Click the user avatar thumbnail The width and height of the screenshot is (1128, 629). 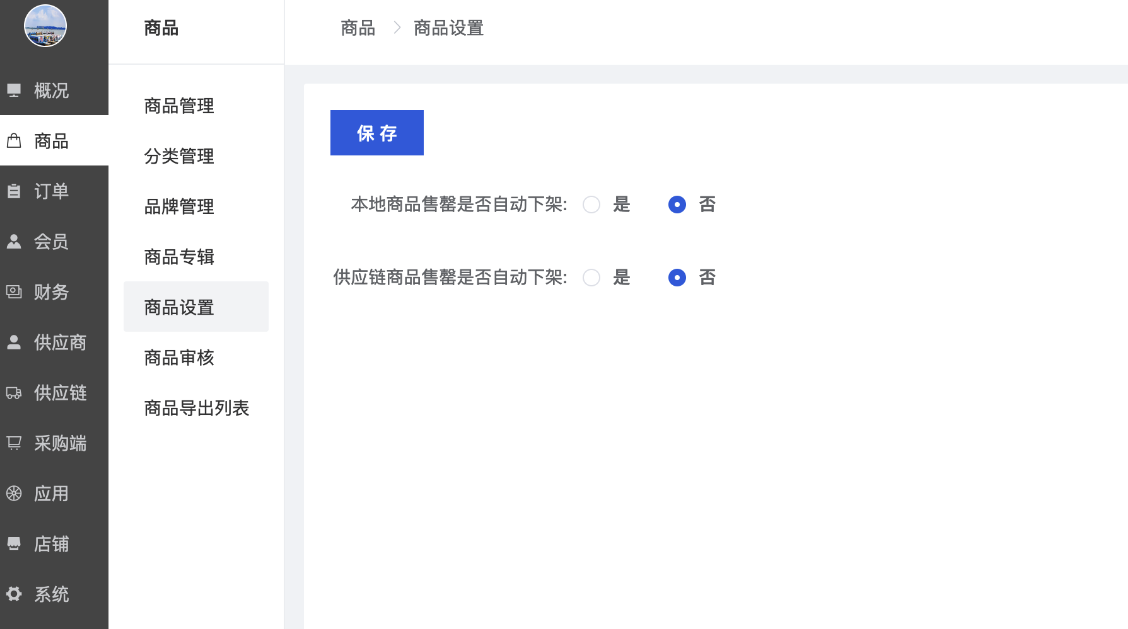point(45,26)
